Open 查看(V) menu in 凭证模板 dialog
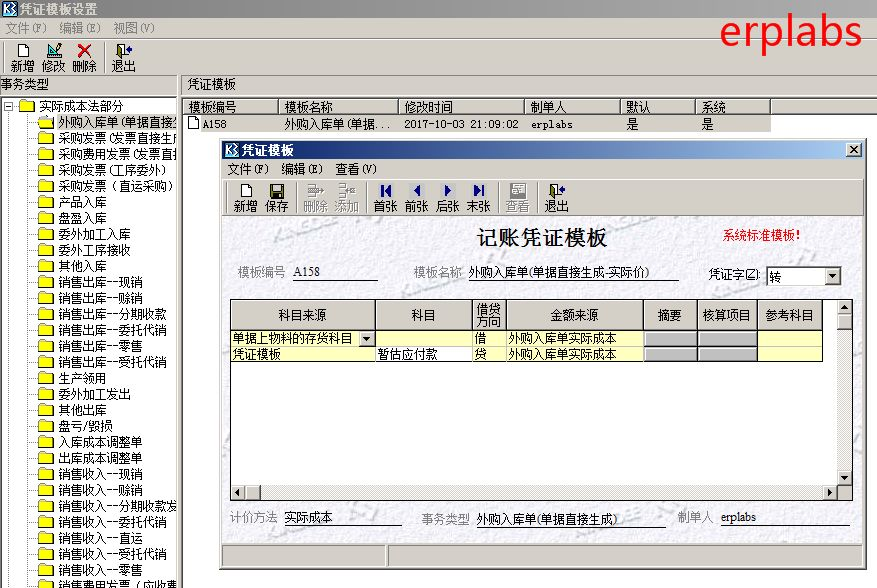877x588 pixels. coord(356,168)
